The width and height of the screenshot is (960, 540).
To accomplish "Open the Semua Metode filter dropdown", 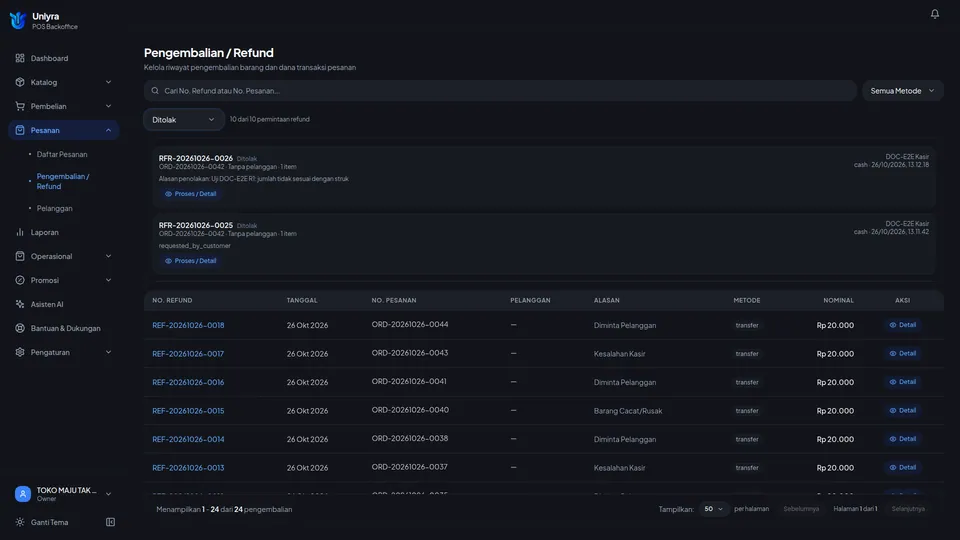I will (x=902, y=91).
